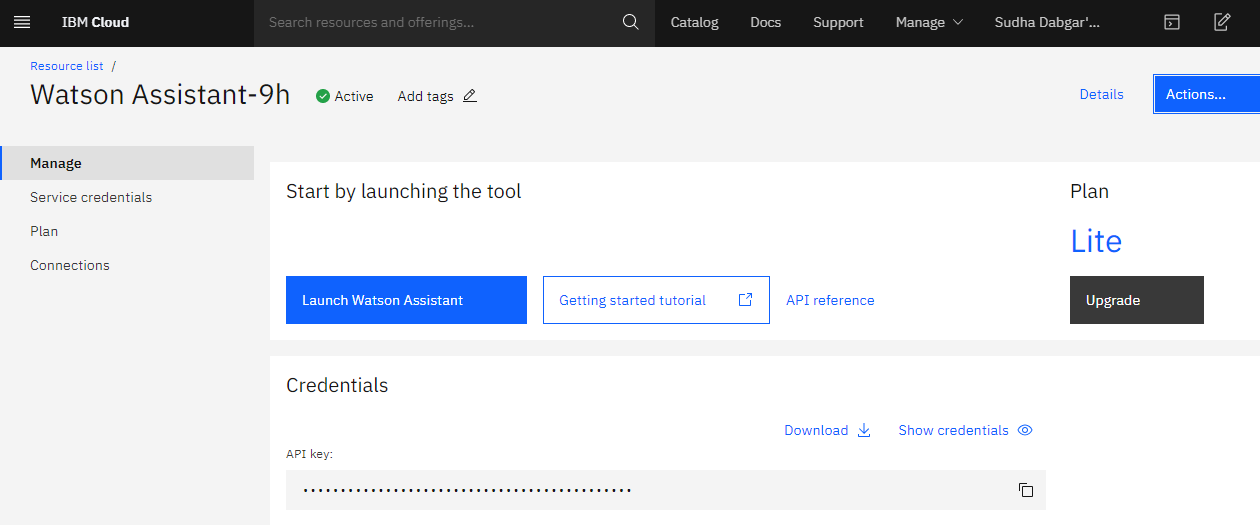The image size is (1260, 525).
Task: Open the Sudha Dabgar account switcher
Action: (x=1047, y=22)
